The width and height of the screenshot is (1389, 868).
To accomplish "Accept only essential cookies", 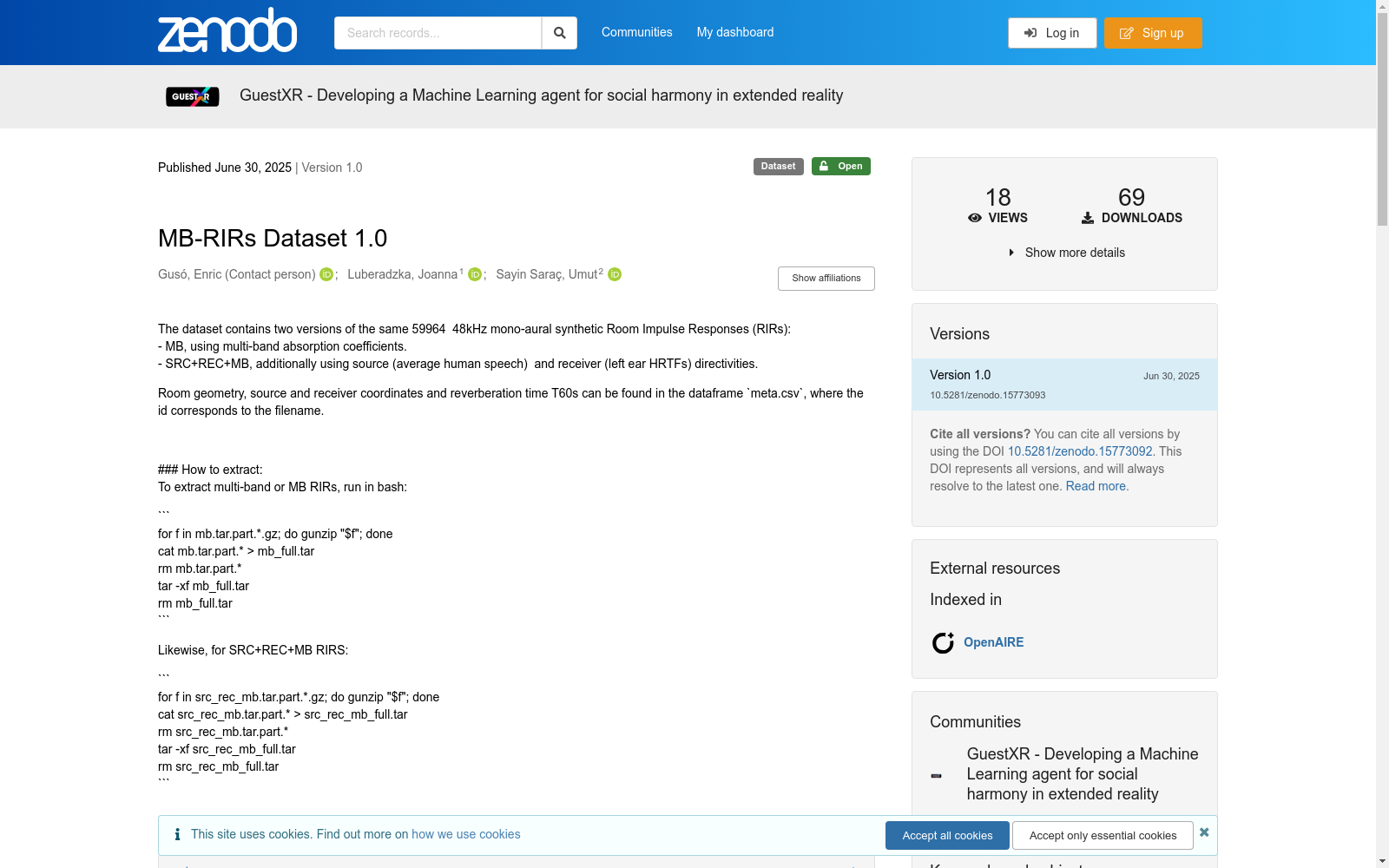I will [1103, 836].
